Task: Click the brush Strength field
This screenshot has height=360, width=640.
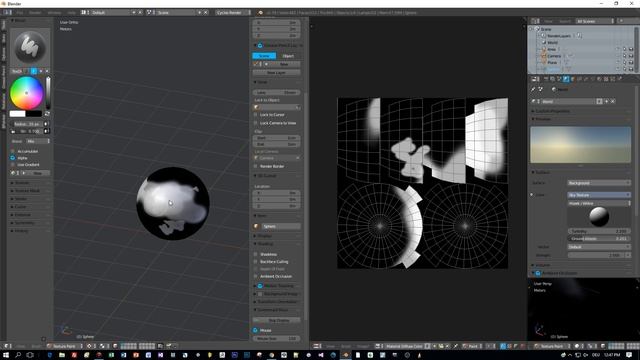Action: coord(26,131)
